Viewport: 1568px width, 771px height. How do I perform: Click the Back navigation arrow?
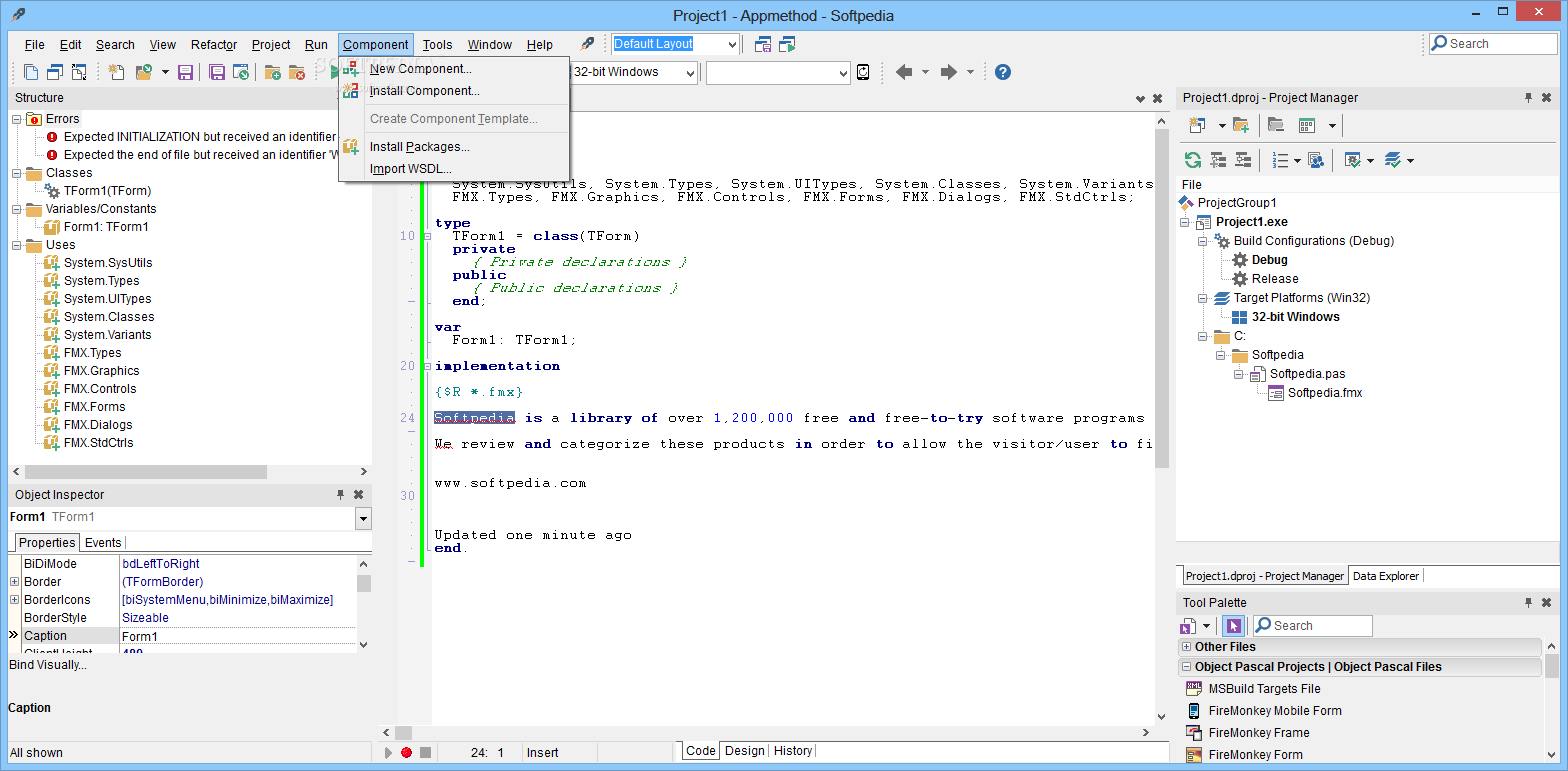(x=904, y=72)
